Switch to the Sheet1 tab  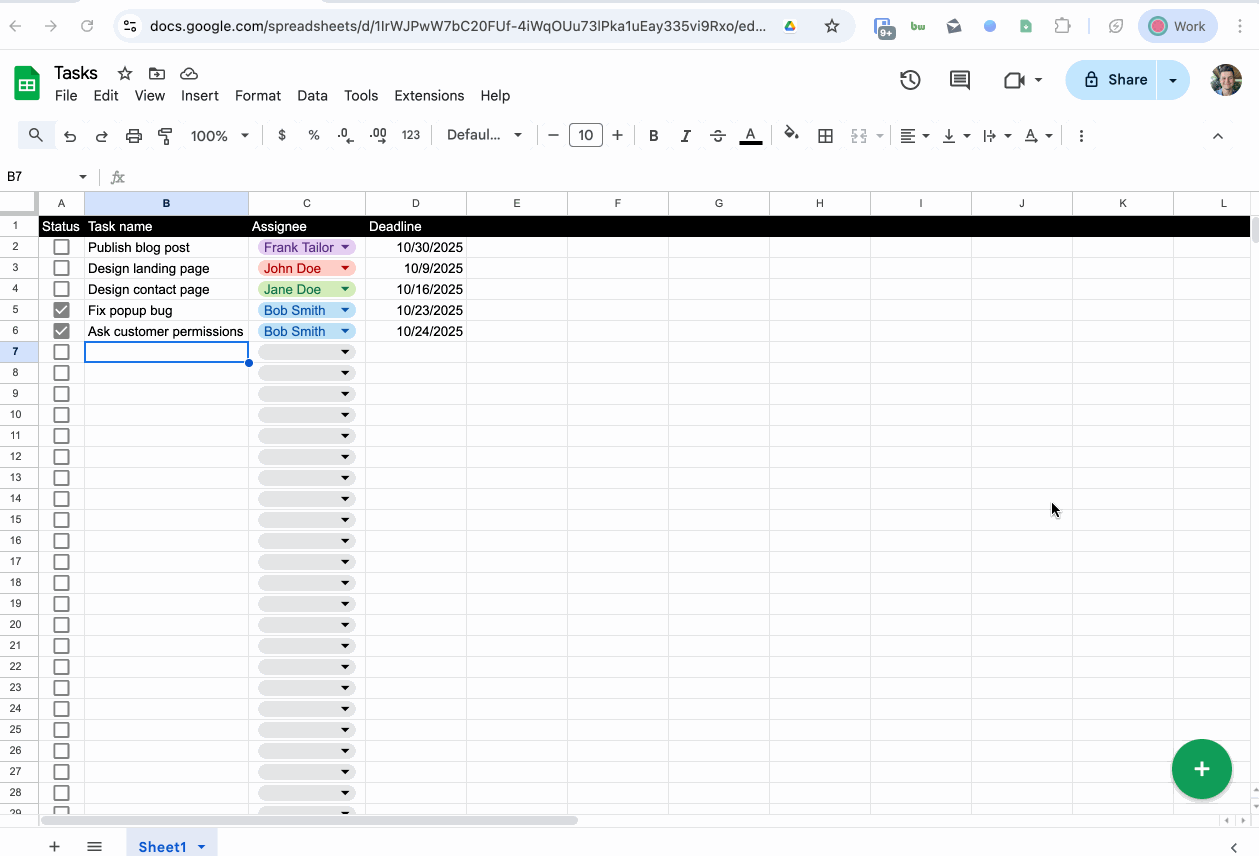pos(162,846)
